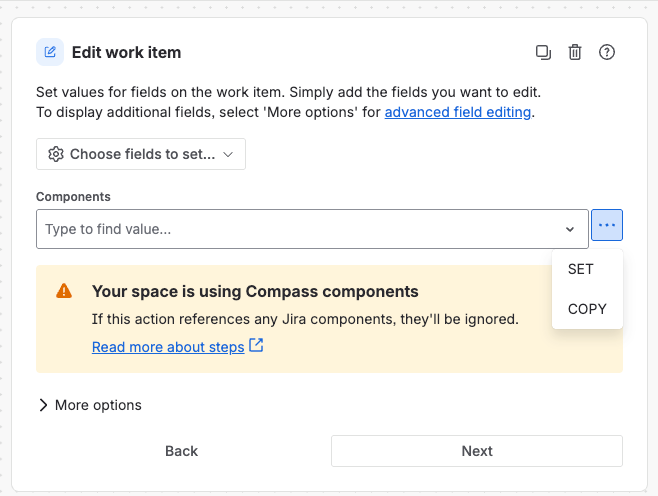Click the orange warning triangle icon

64,291
